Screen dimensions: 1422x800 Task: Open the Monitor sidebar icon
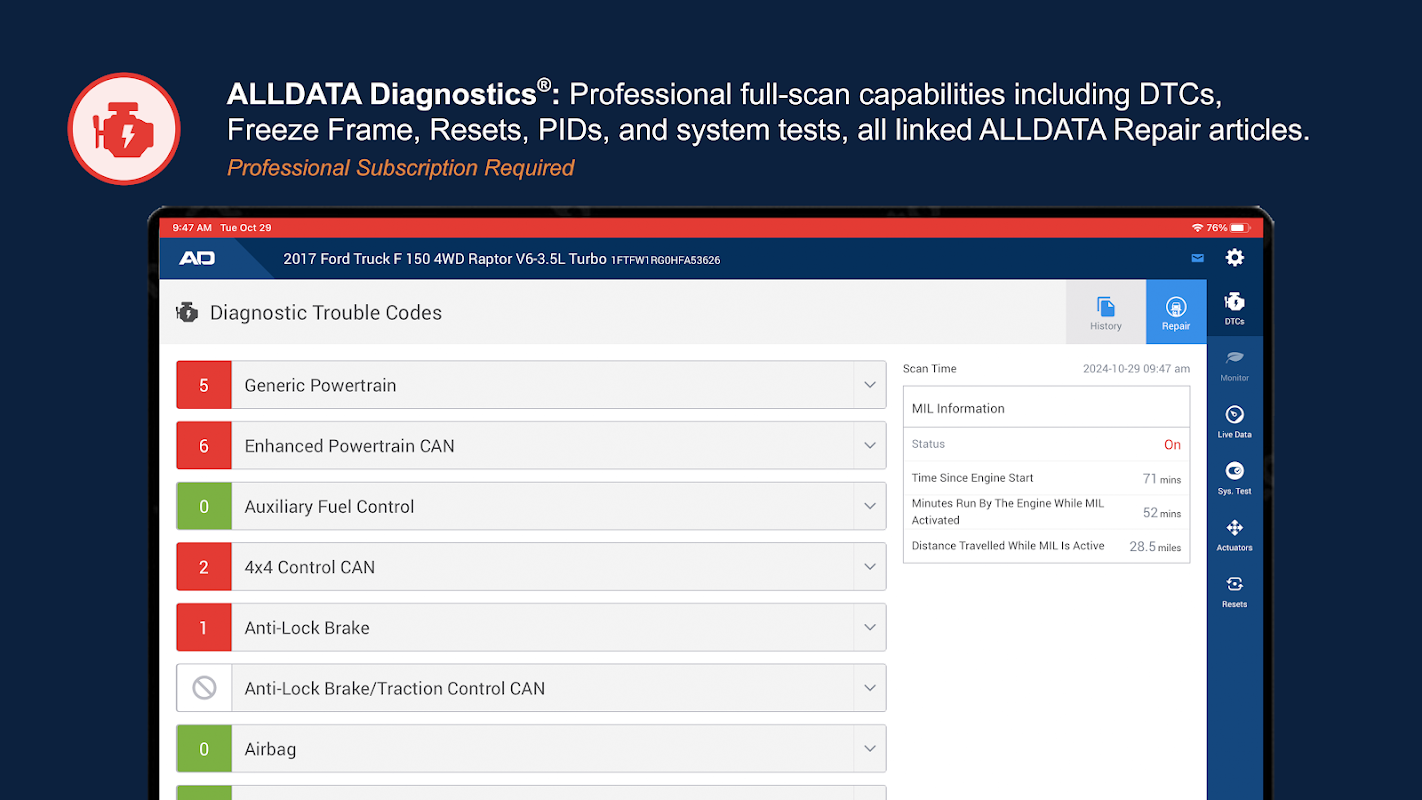click(x=1234, y=365)
